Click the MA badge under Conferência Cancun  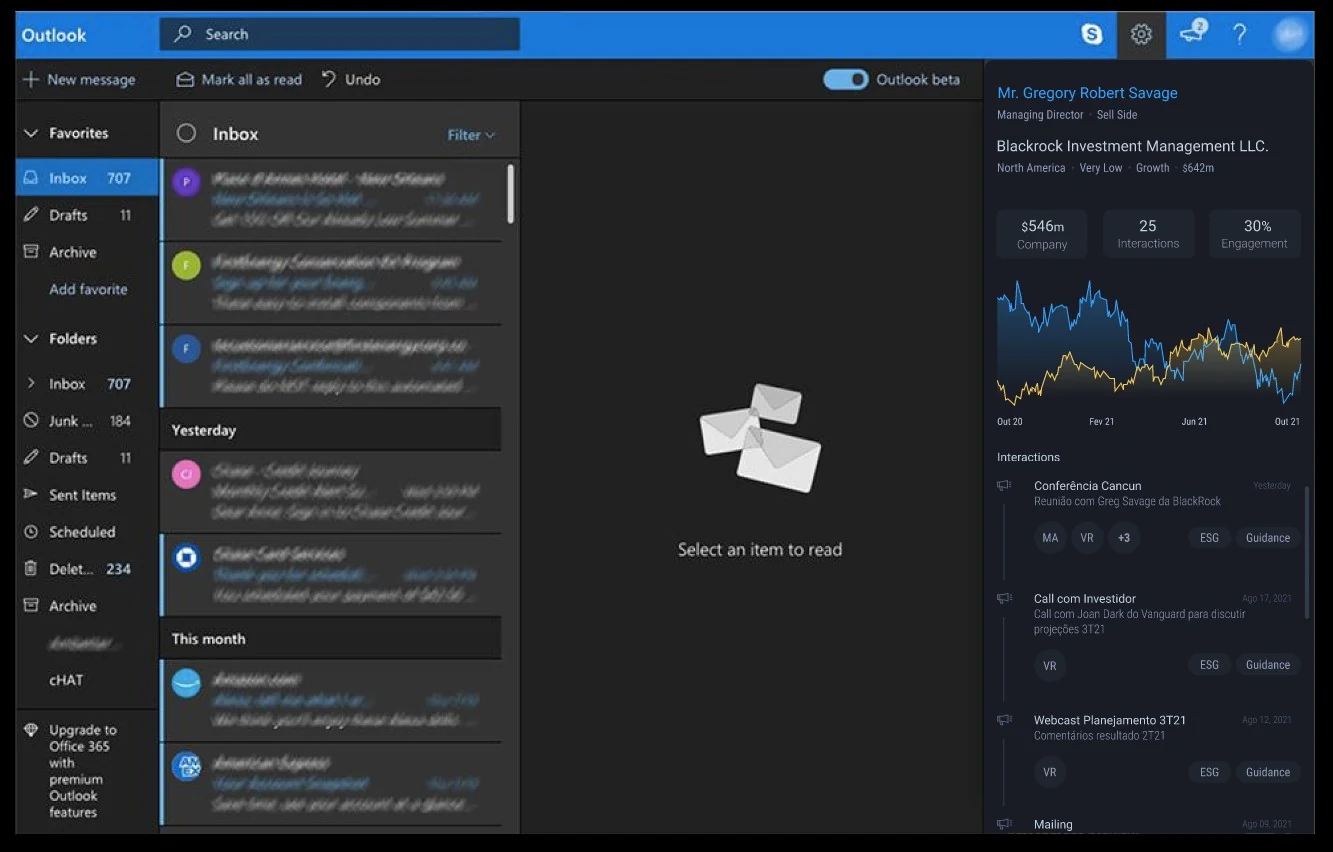[x=1050, y=538]
